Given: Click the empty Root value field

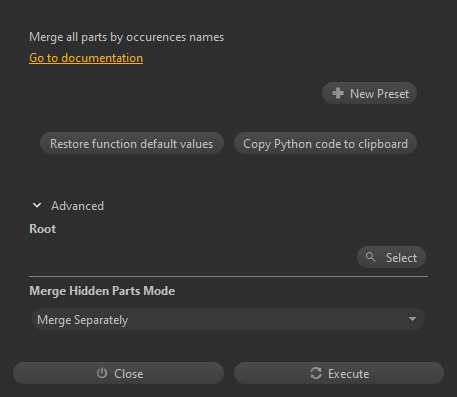Looking at the screenshot, I should [192, 257].
